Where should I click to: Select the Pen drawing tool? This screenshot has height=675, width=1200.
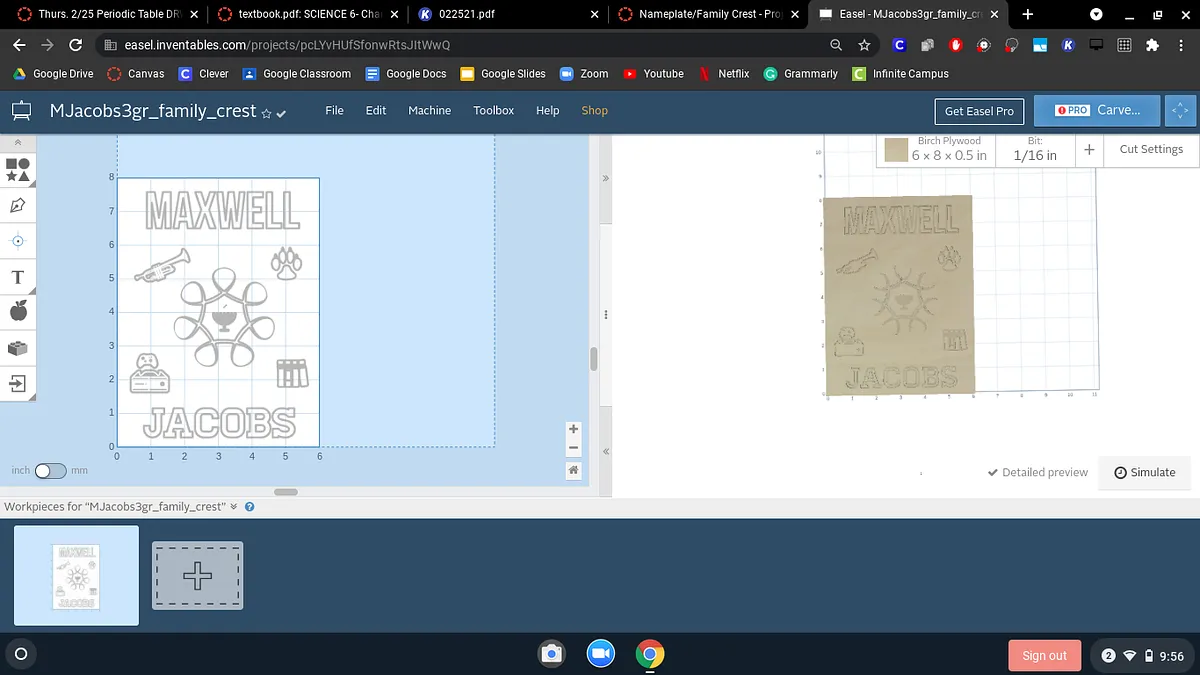pos(17,205)
